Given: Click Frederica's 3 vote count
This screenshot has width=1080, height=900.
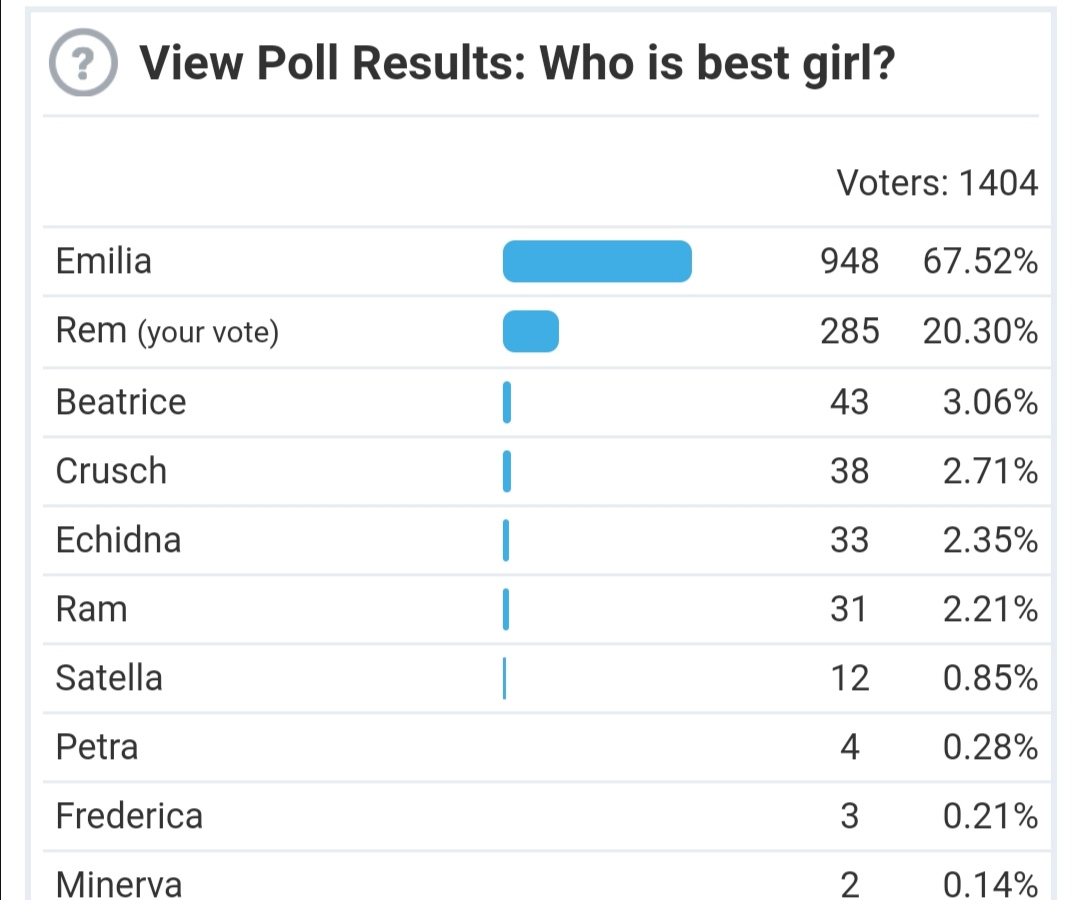Looking at the screenshot, I should (x=849, y=817).
